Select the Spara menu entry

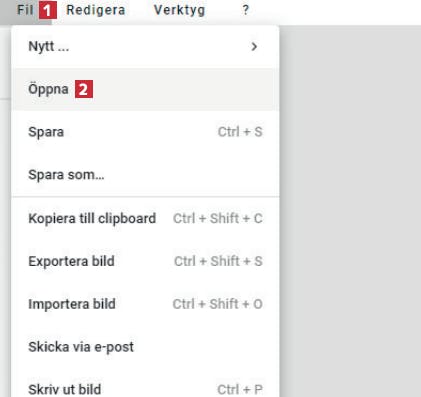point(145,132)
